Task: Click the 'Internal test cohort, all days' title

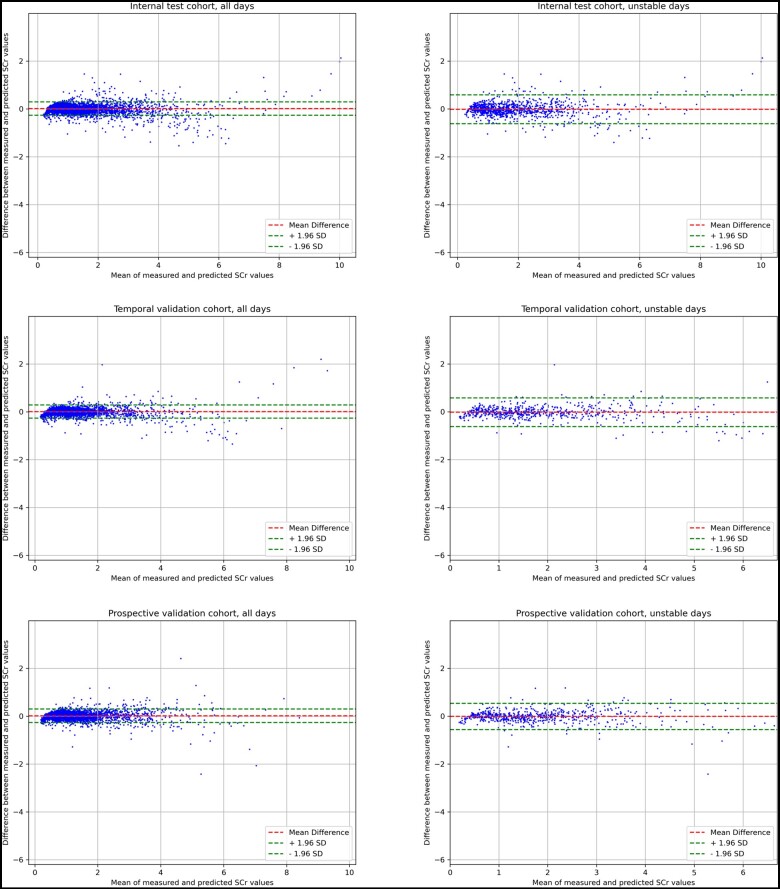Action: point(192,7)
